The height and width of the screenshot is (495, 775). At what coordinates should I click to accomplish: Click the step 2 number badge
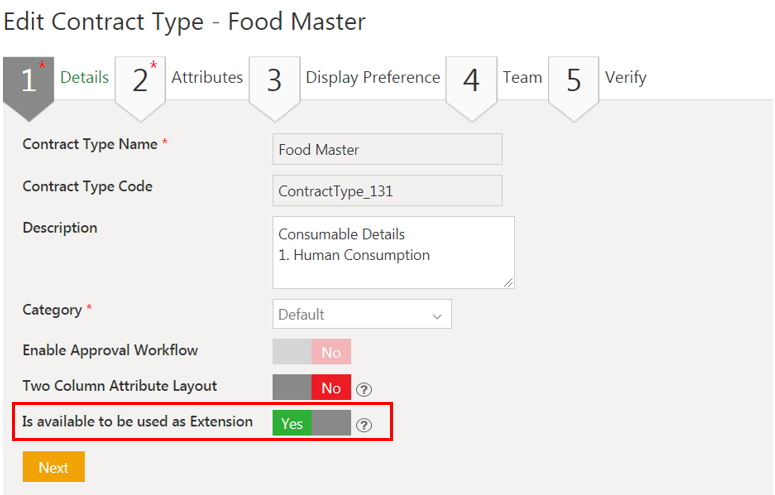click(140, 81)
